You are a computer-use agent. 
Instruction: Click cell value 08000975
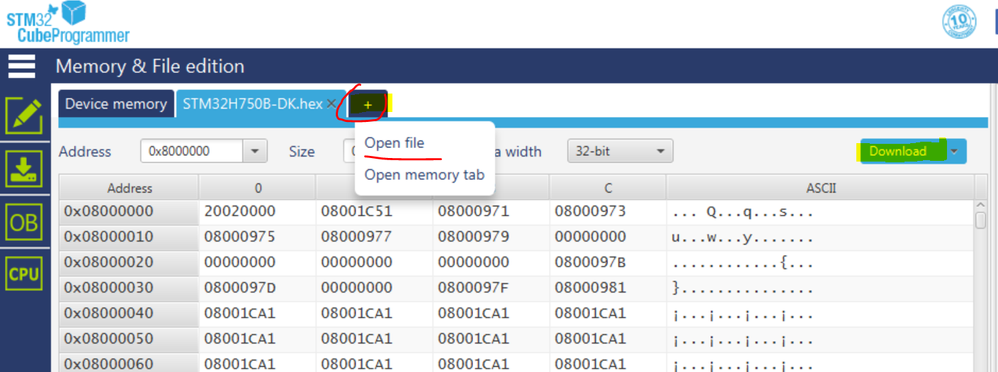pos(240,237)
